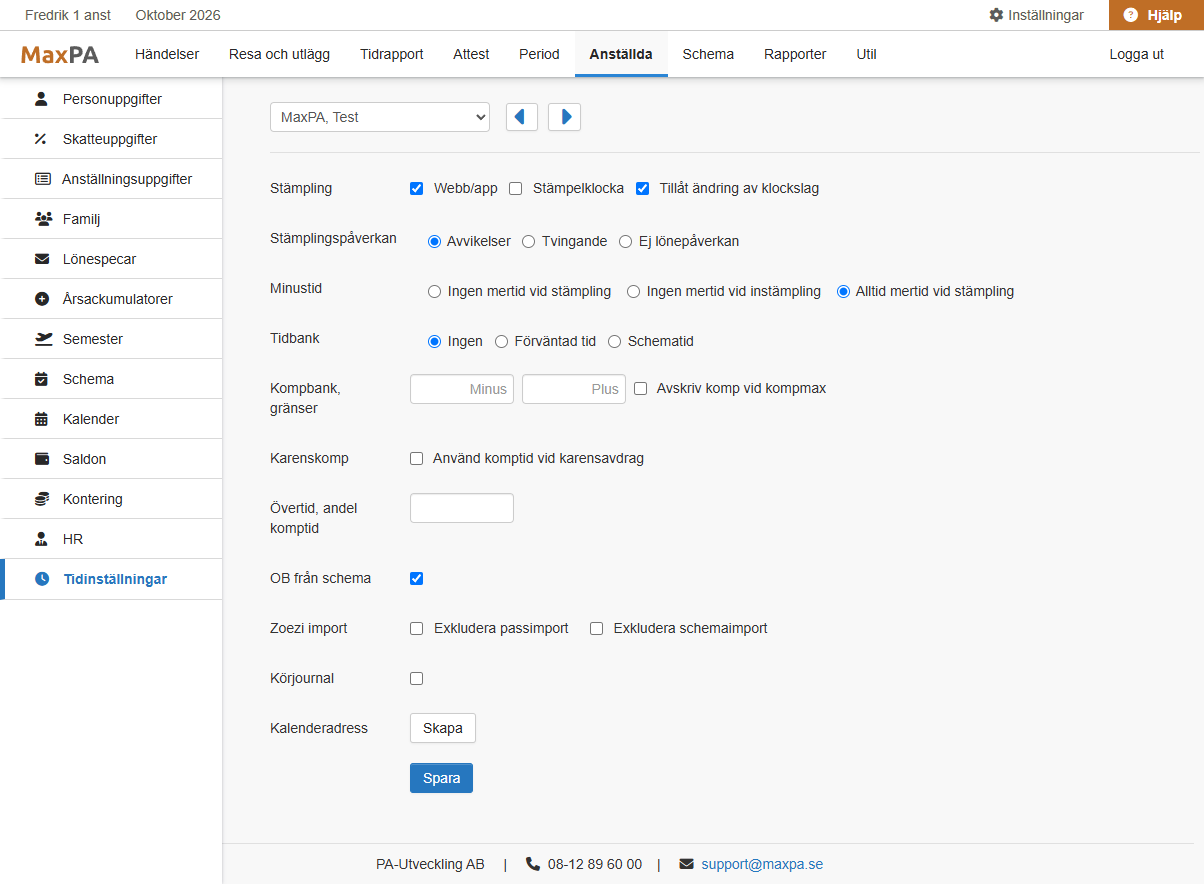The width and height of the screenshot is (1204, 884).
Task: Click the Schema calendar-check icon in sidebar
Action: click(41, 379)
